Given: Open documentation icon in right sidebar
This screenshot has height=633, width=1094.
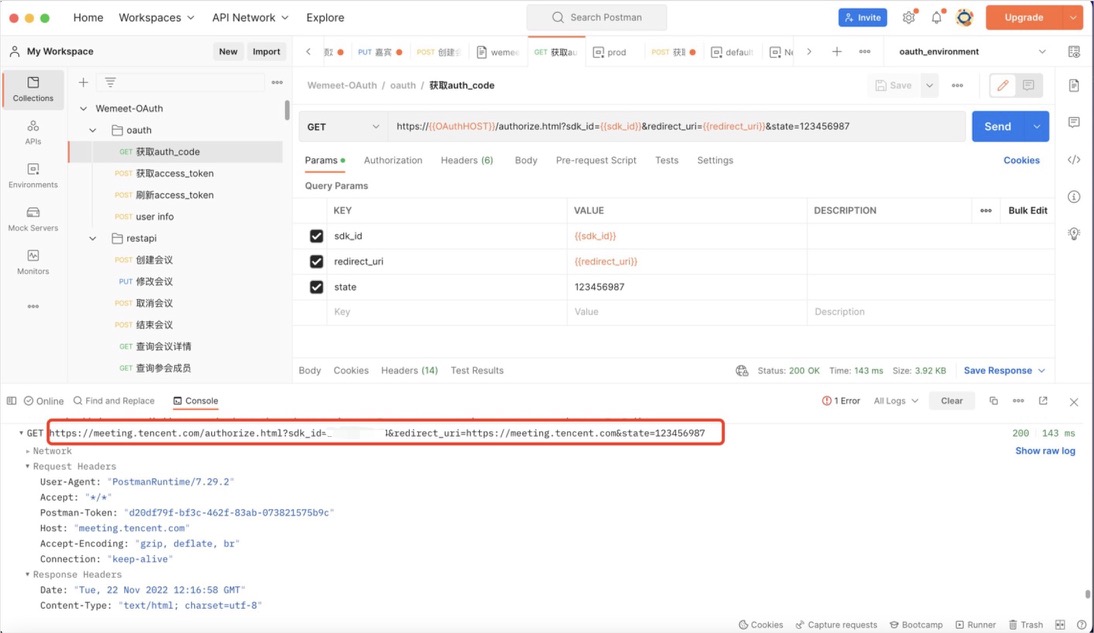Looking at the screenshot, I should tap(1074, 85).
